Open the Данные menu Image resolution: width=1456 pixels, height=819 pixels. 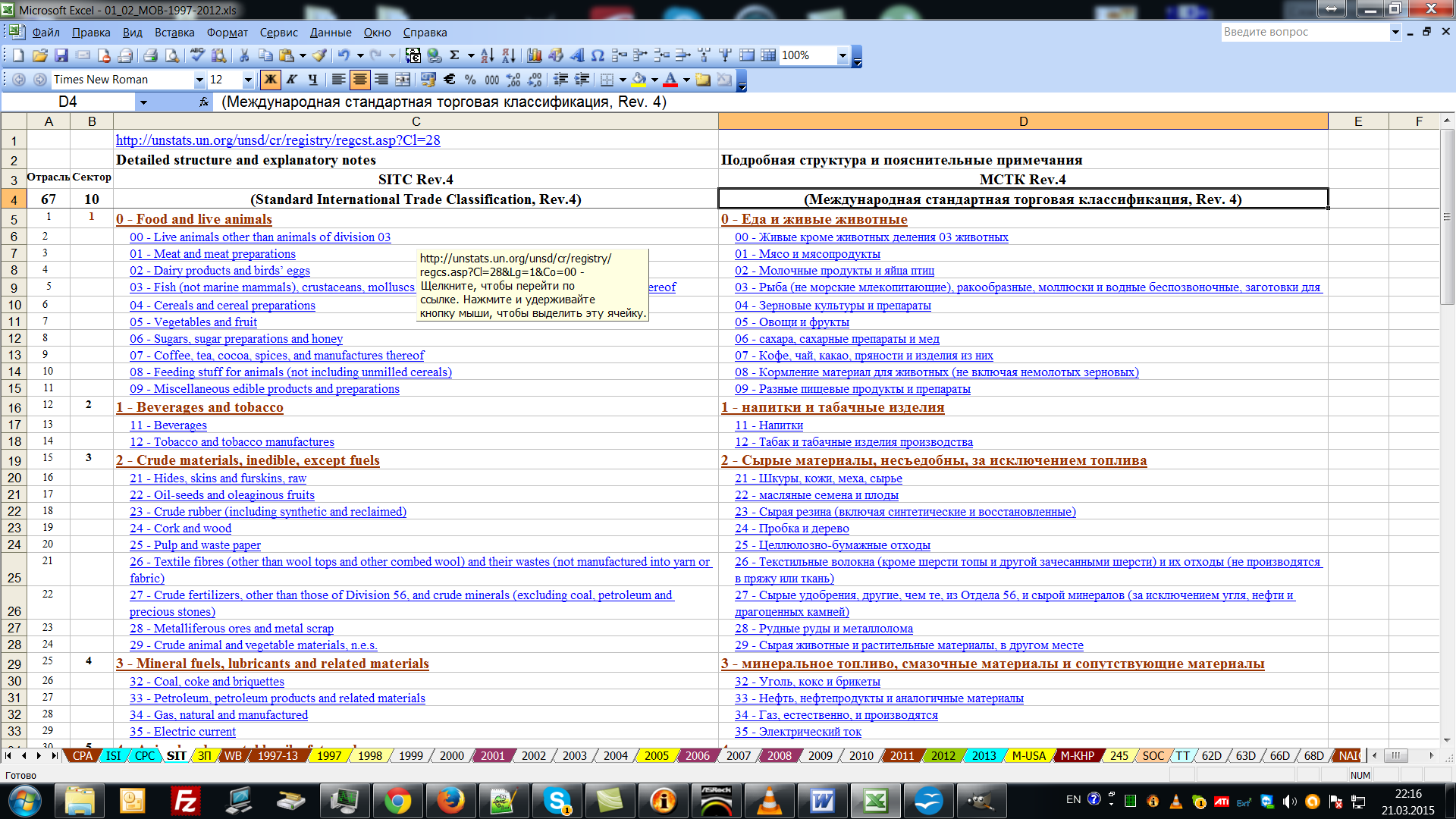[331, 33]
